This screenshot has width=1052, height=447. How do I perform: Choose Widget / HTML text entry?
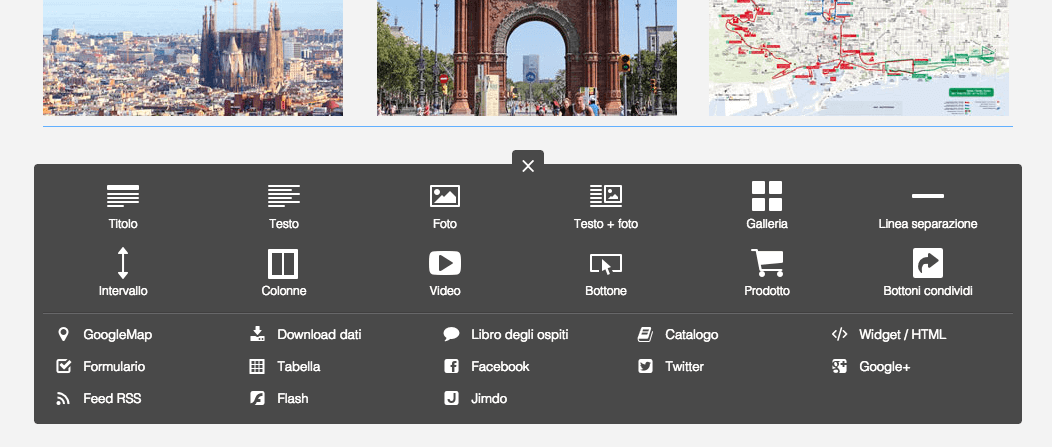902,334
